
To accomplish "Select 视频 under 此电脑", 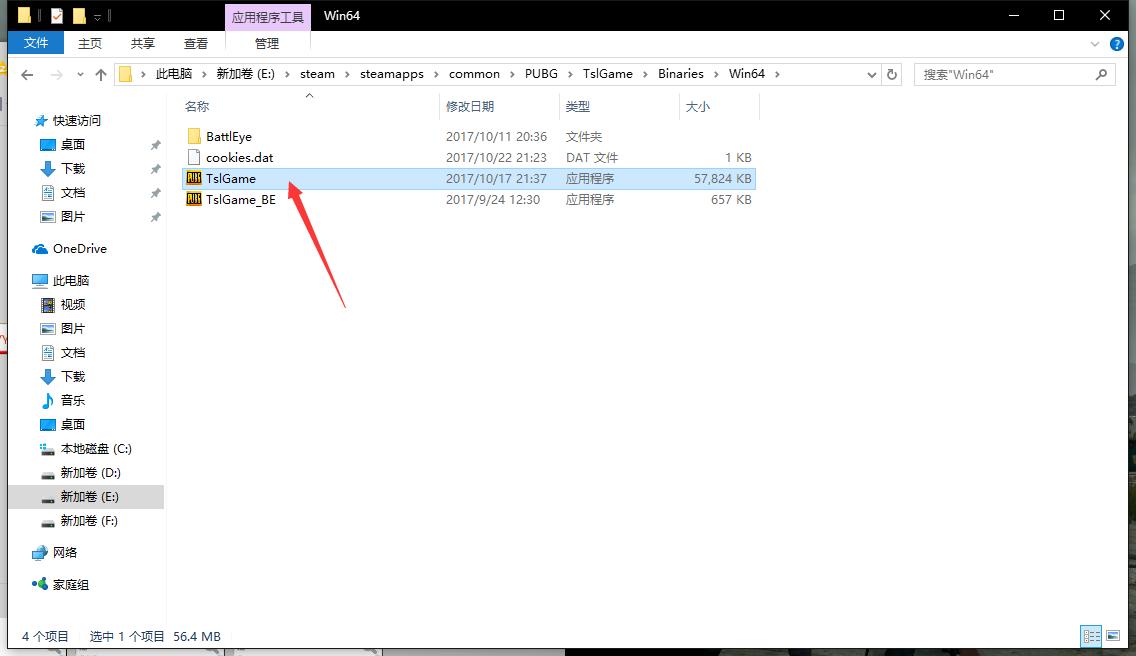I will pyautogui.click(x=63, y=304).
